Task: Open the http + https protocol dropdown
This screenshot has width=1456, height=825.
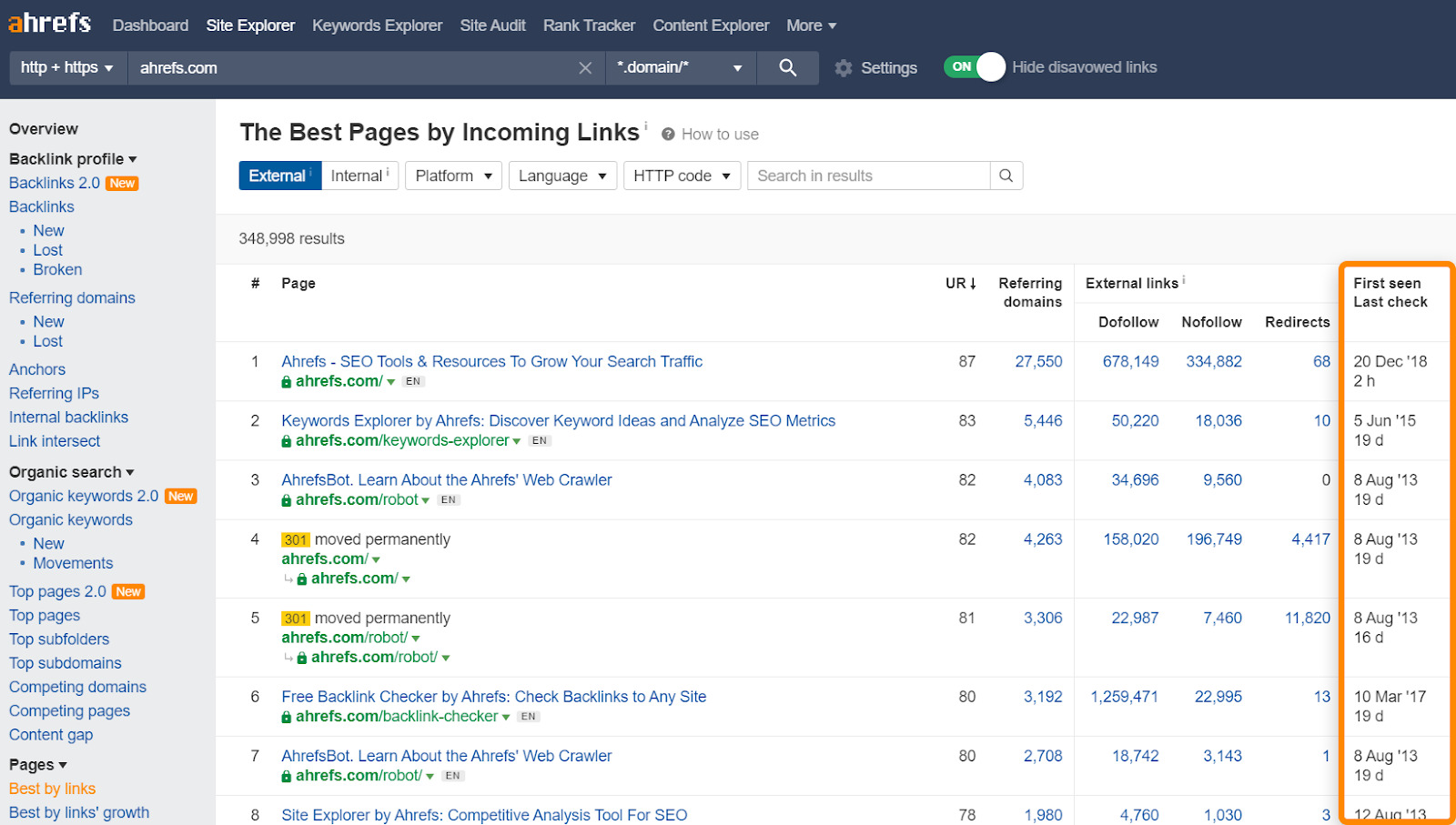Action: [x=66, y=67]
